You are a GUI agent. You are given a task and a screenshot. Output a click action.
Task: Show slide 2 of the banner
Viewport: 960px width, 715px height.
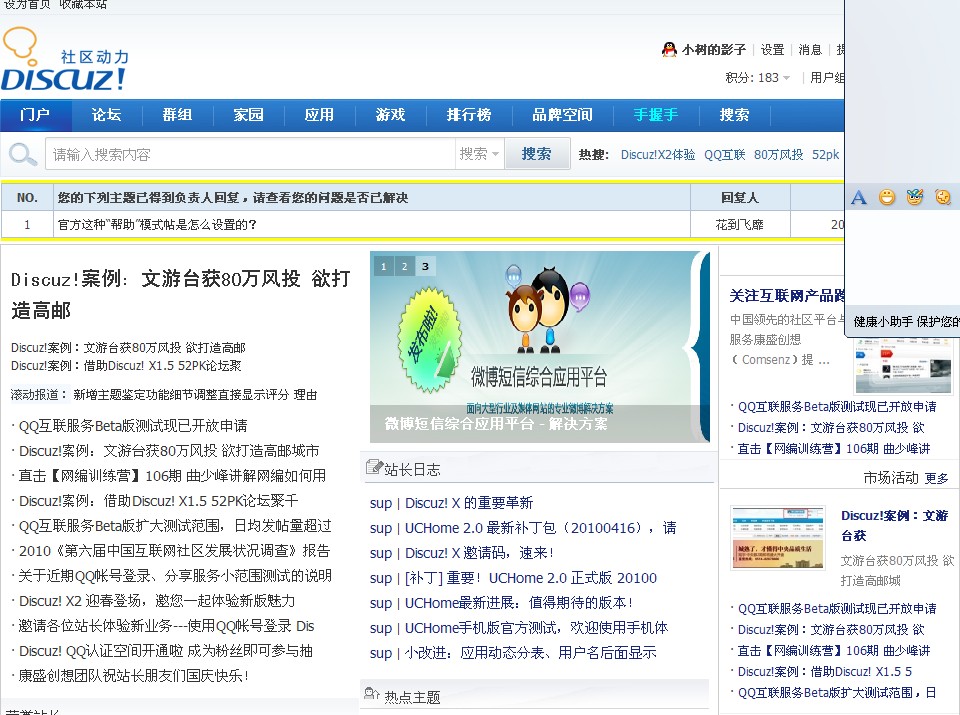(x=404, y=266)
